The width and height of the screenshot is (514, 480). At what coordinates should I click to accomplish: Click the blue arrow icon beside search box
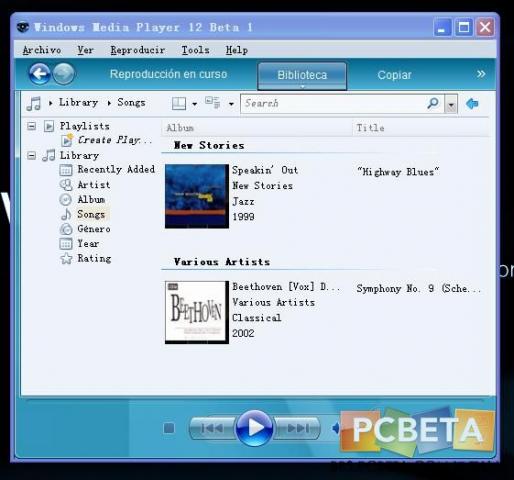click(x=472, y=104)
